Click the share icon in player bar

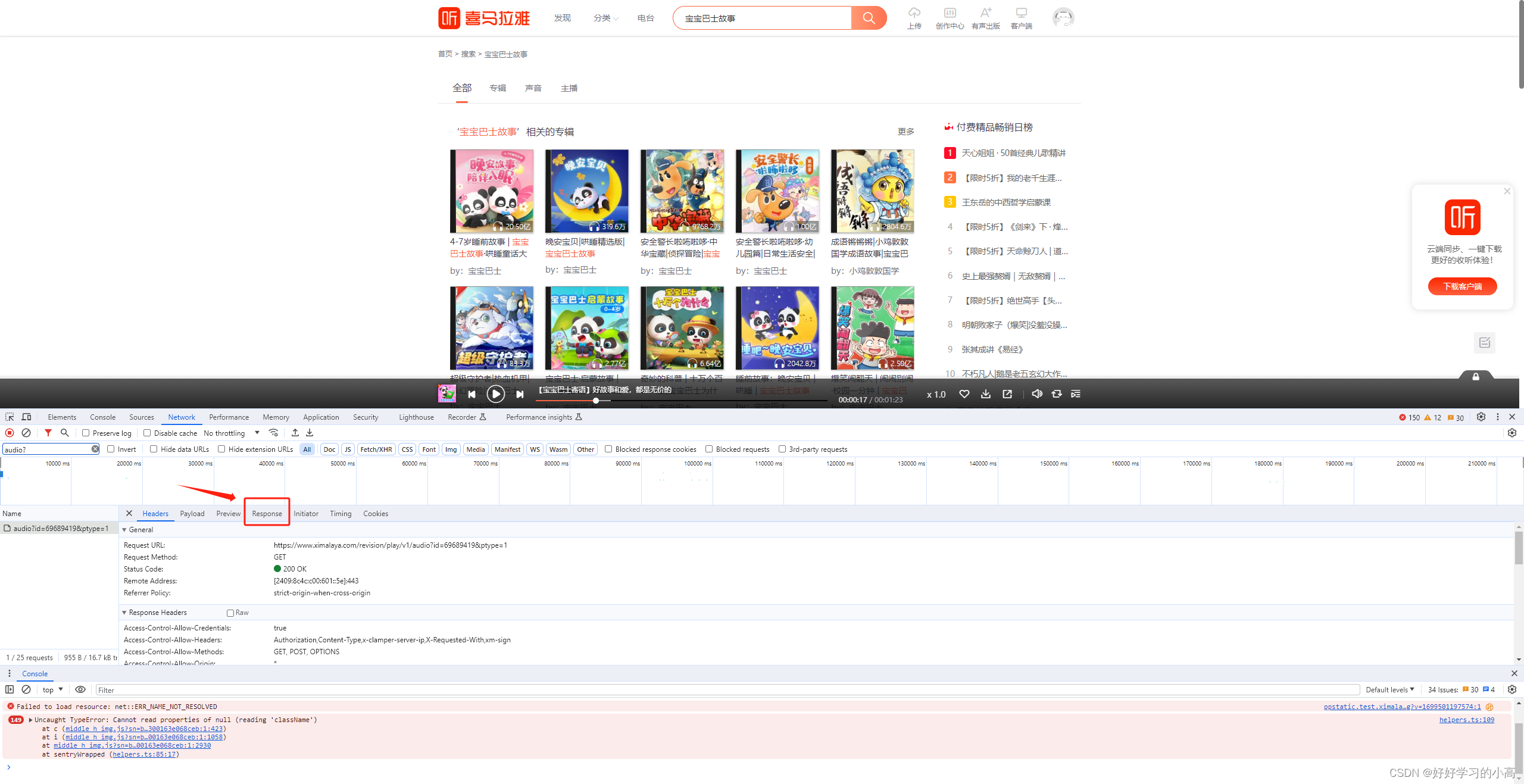1007,394
